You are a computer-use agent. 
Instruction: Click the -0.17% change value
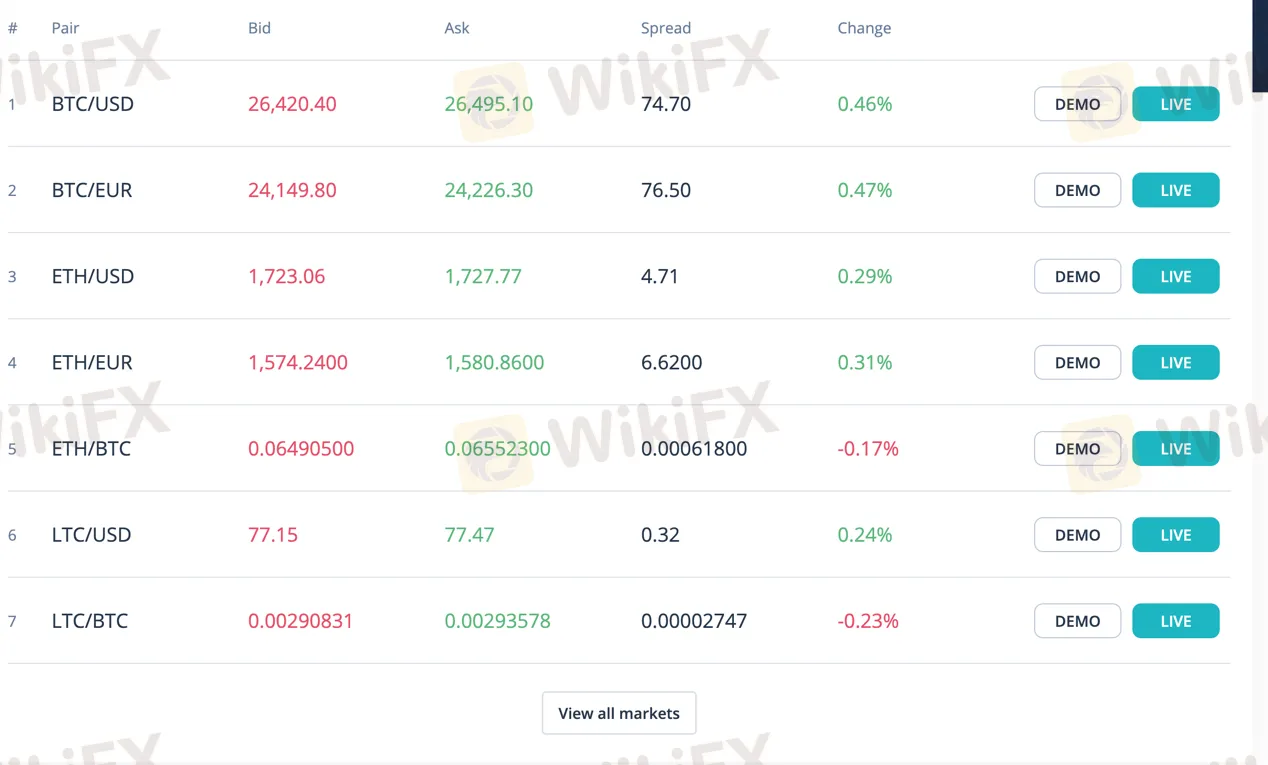pos(868,448)
